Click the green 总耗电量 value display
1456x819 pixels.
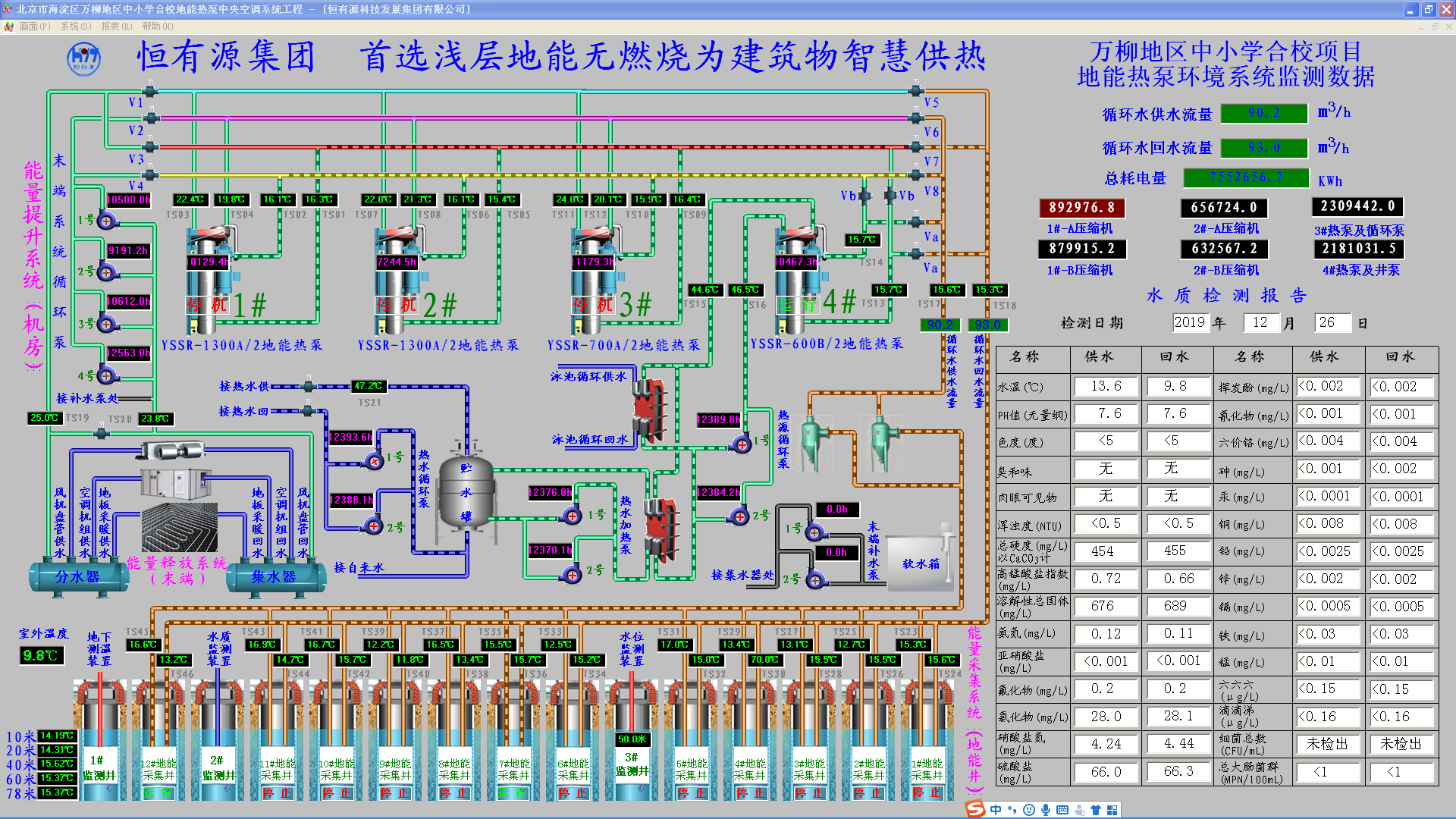point(1246,177)
